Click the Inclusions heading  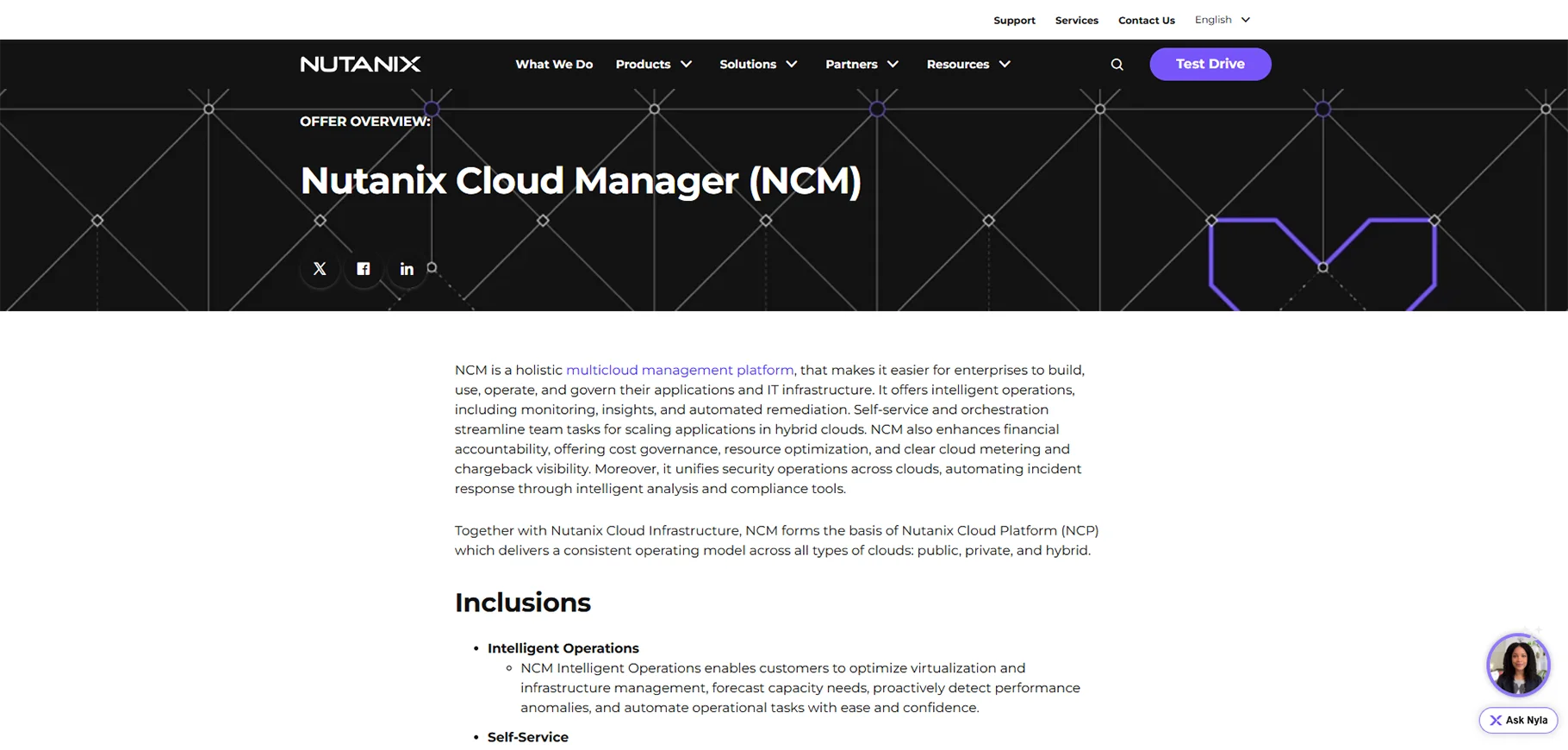tap(522, 603)
